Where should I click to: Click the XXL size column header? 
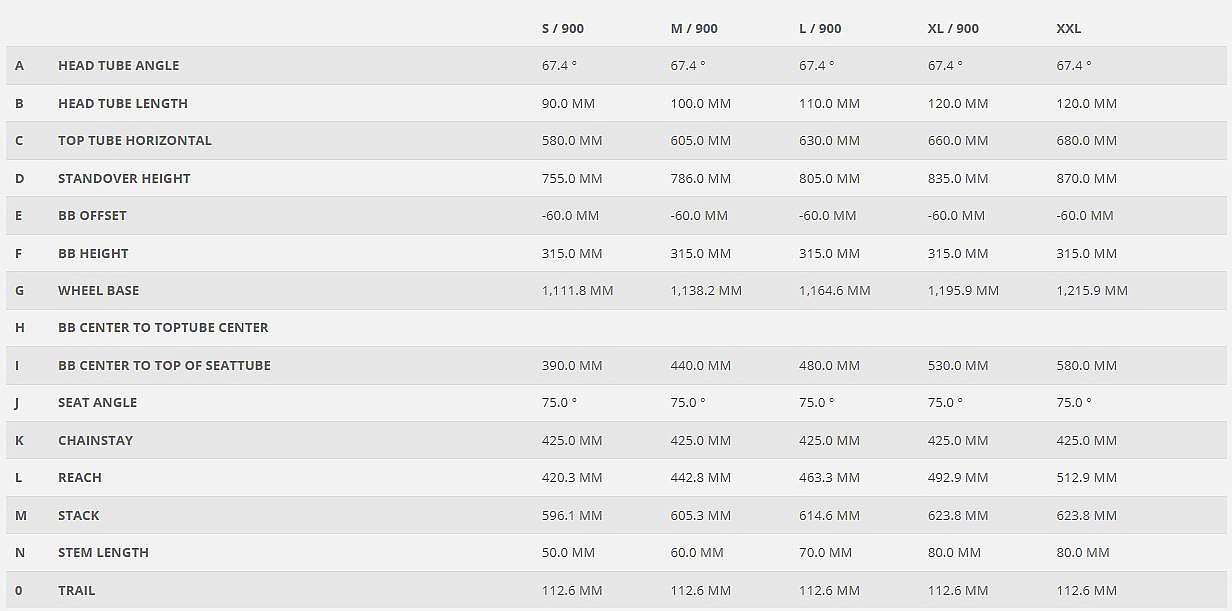[x=1068, y=28]
